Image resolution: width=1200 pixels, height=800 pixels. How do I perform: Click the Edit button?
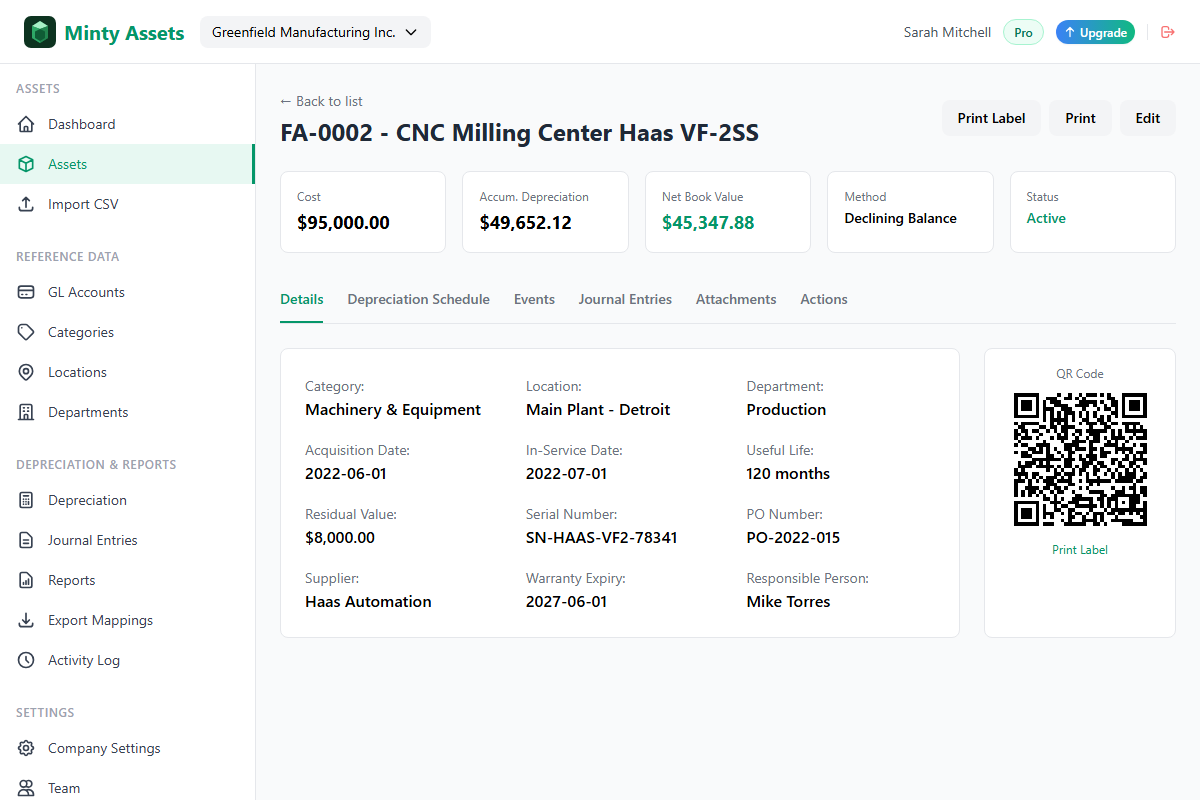click(1148, 118)
